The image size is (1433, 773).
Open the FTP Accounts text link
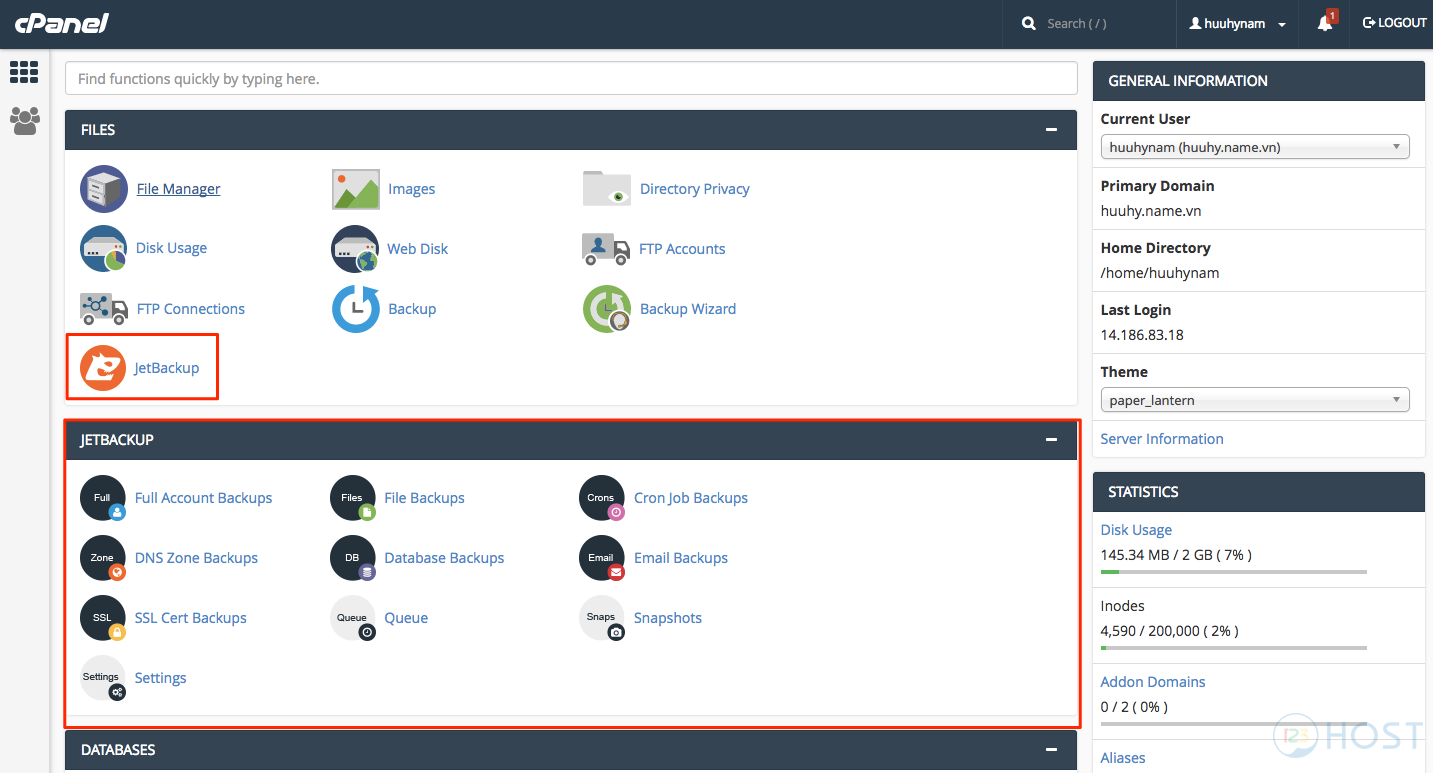682,249
